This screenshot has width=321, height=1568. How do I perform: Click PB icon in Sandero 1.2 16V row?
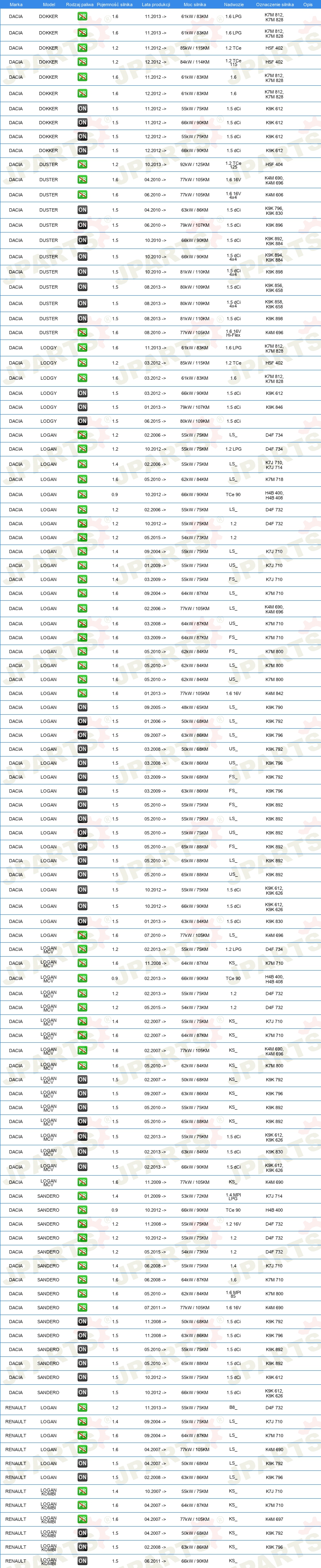pos(82,1224)
